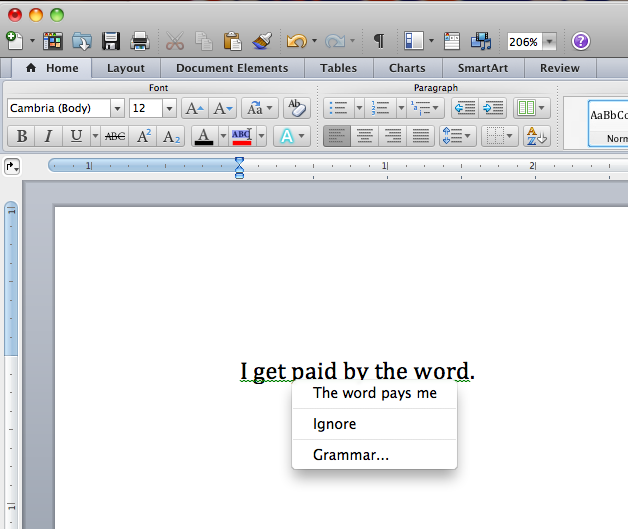The image size is (628, 529).
Task: Toggle show paragraph marks pilcrow
Action: (378, 41)
